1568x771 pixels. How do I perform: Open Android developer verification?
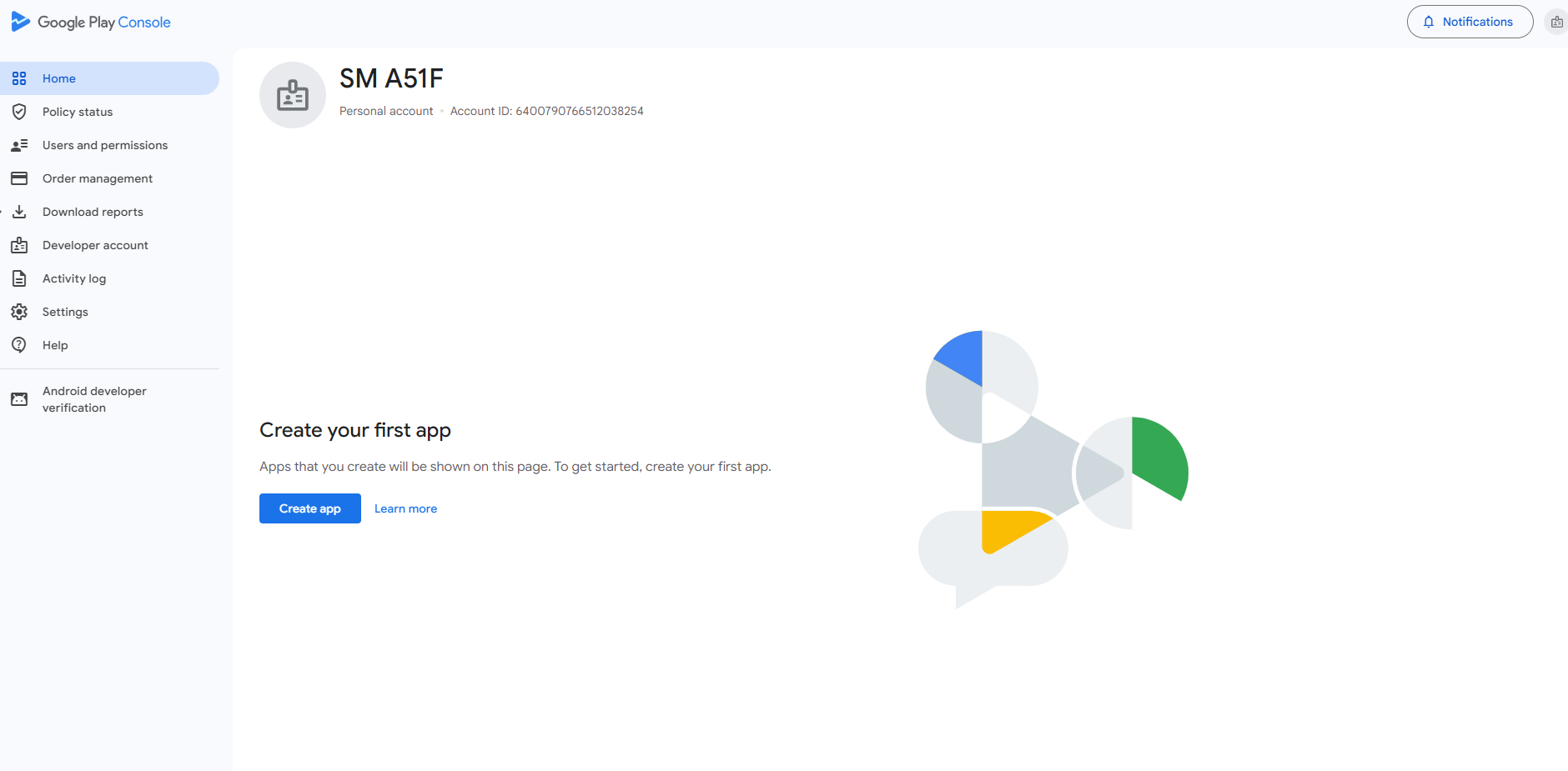(x=109, y=399)
